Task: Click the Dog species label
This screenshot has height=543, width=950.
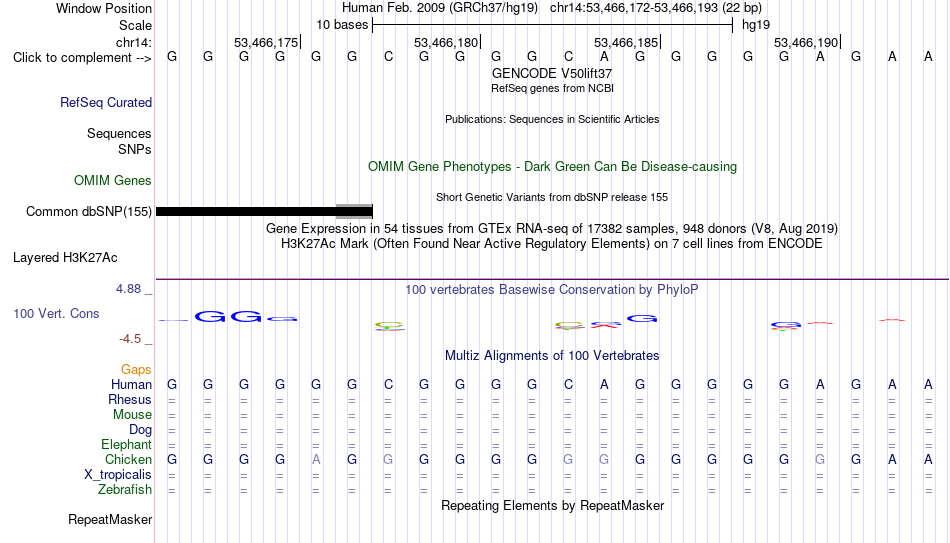Action: click(x=141, y=430)
